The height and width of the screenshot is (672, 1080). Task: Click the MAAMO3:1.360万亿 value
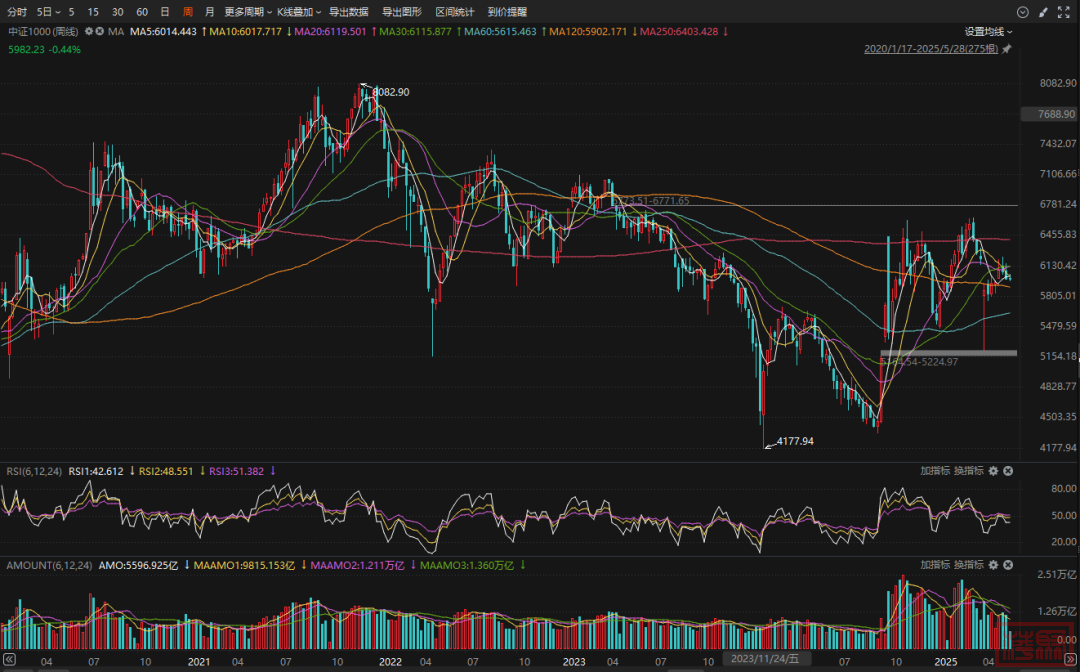pos(467,565)
